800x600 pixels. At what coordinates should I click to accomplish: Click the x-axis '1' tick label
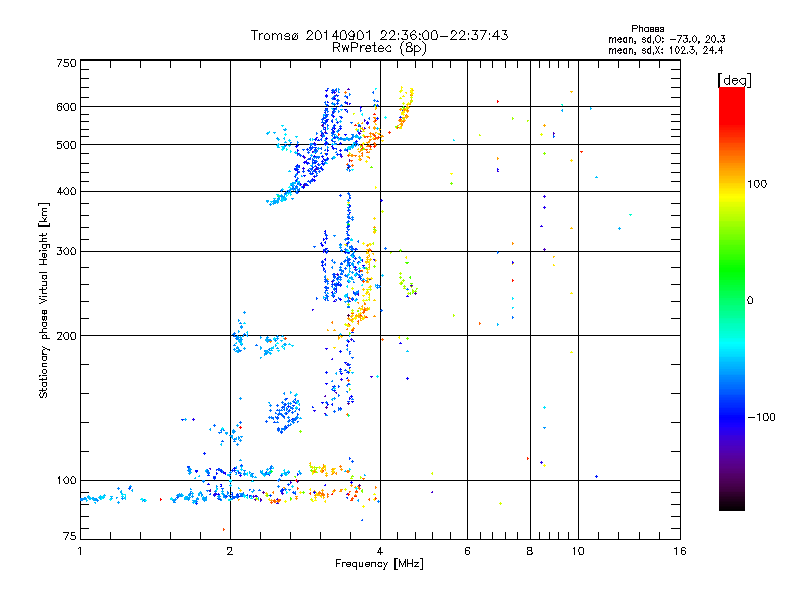pyautogui.click(x=80, y=551)
